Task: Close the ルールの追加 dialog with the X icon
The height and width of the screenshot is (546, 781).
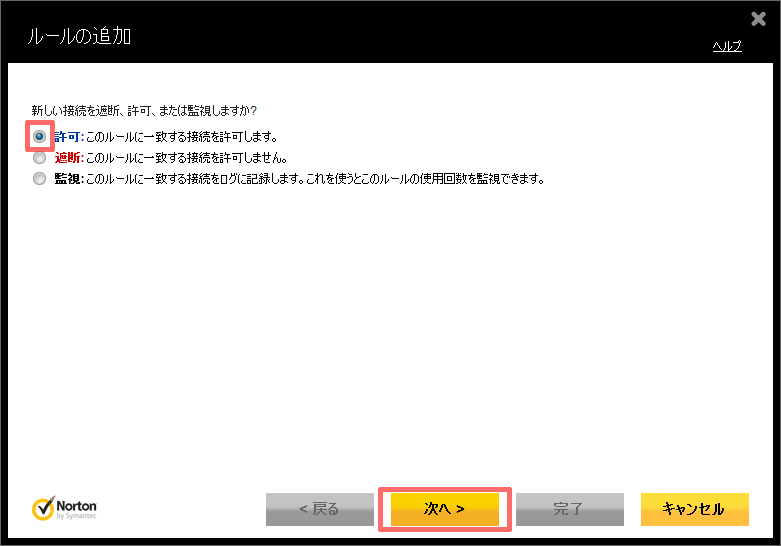Action: [758, 18]
